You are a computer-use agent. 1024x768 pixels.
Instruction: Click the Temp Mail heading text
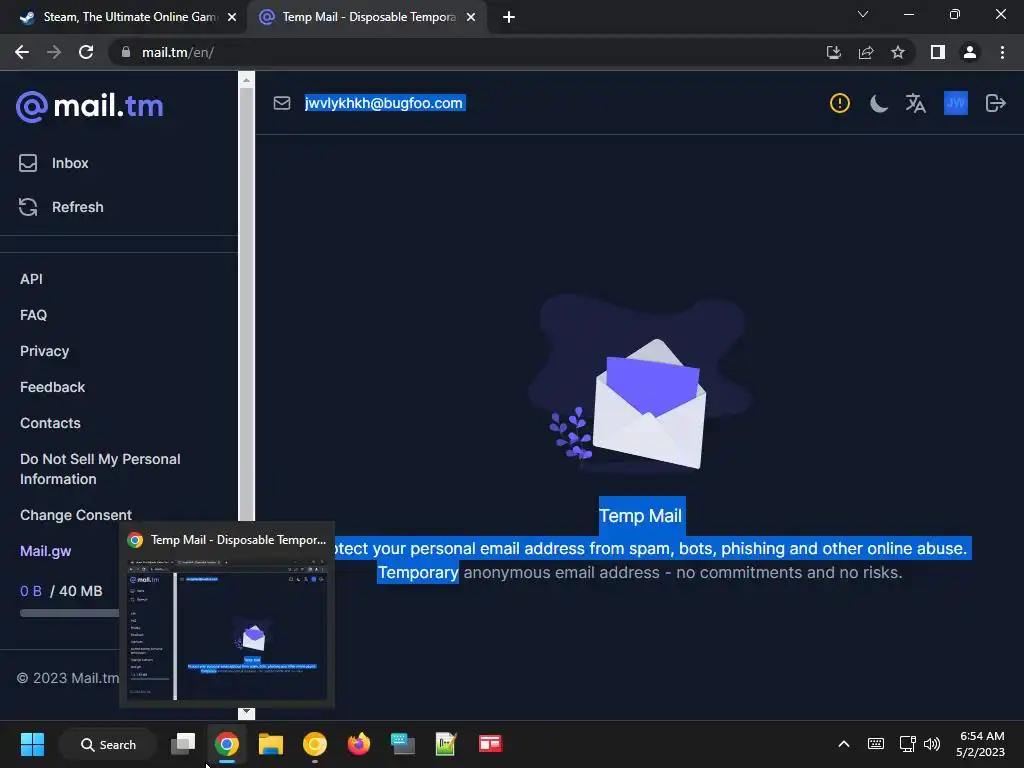(x=641, y=516)
